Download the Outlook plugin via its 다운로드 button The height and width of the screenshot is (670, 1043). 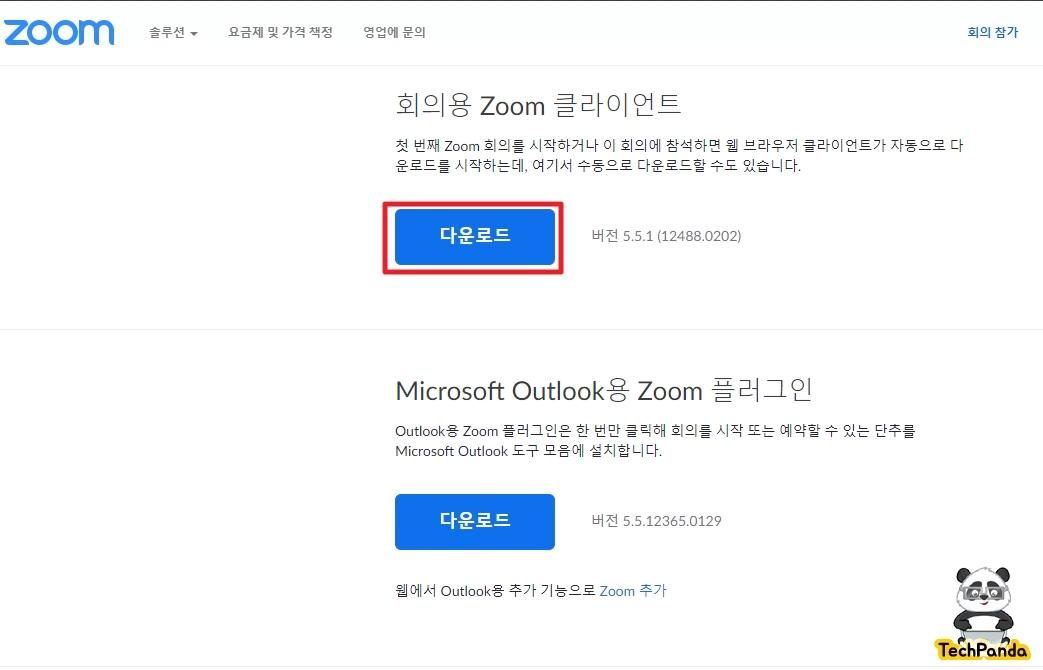click(x=475, y=521)
